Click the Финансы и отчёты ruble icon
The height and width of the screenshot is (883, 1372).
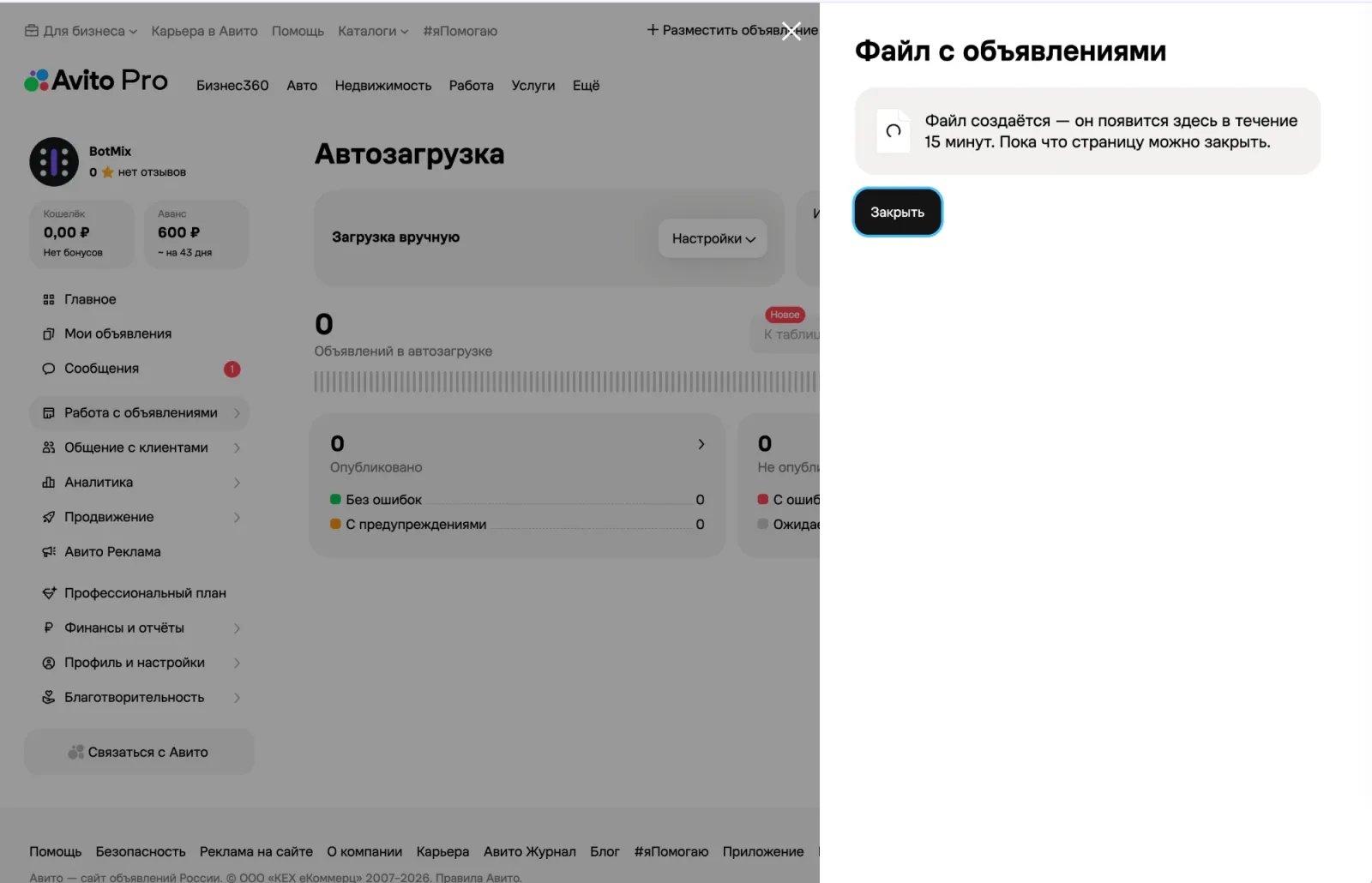[x=49, y=628]
